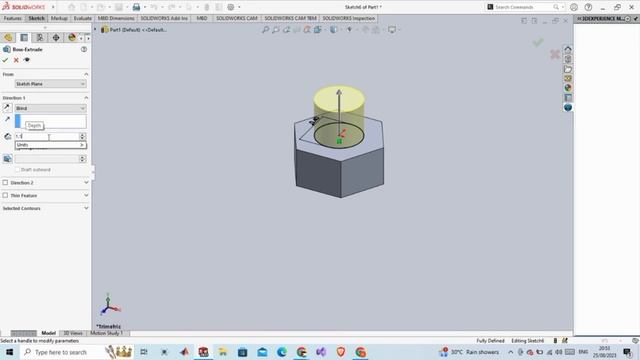Viewport: 640px width, 360px height.
Task: Open Microsoft Edge from the taskbar
Action: pyautogui.click(x=282, y=352)
